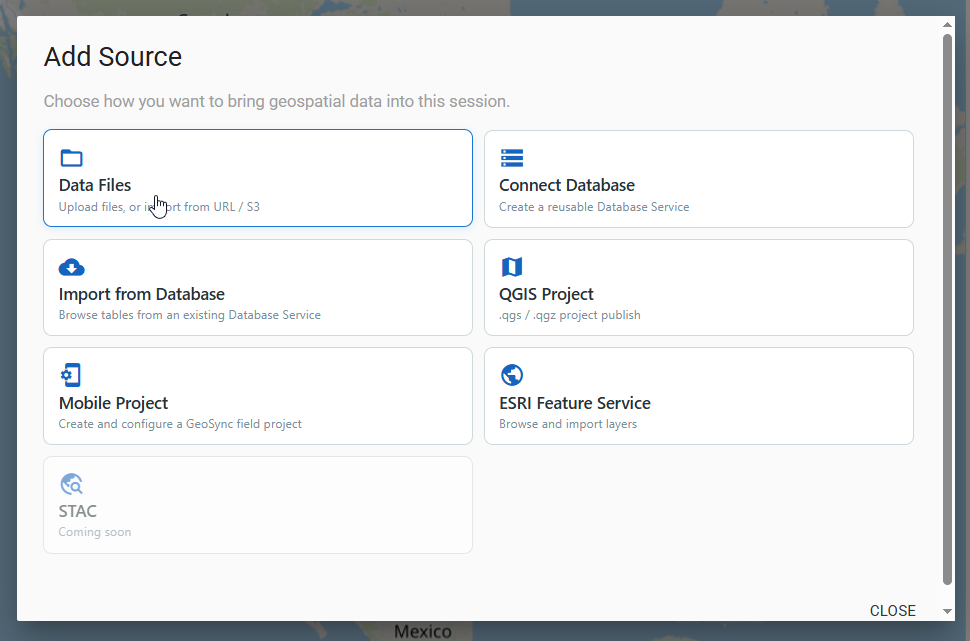Click 'Create and configure a GeoSync field project' text

180,424
